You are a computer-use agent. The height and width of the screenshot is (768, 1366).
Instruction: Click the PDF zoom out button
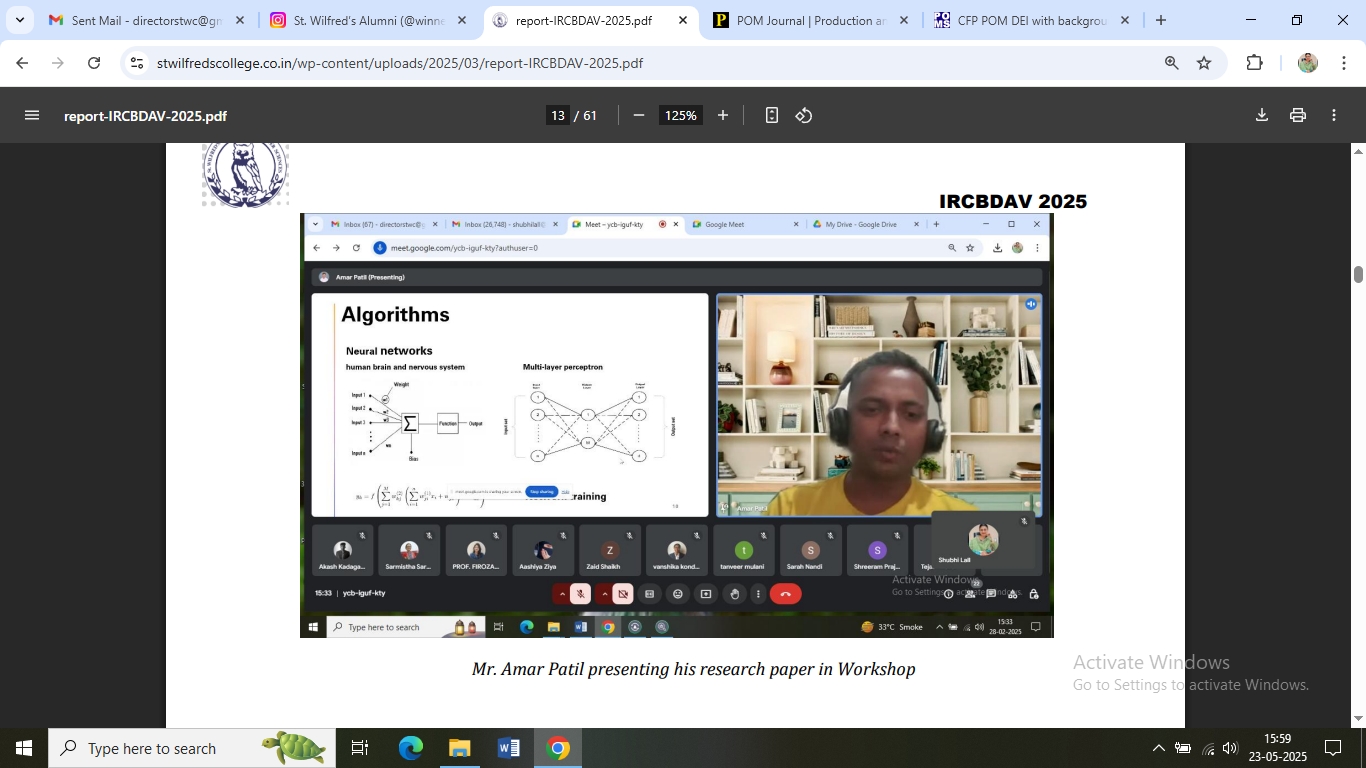(639, 115)
